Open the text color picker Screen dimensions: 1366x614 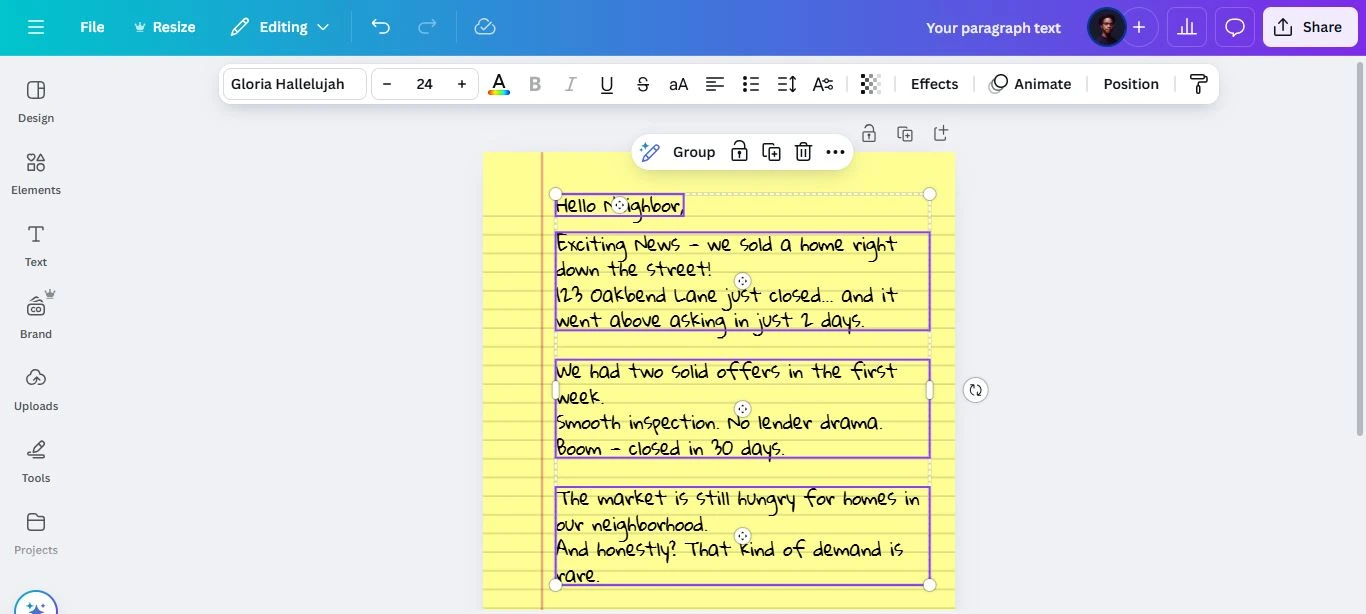(x=498, y=84)
